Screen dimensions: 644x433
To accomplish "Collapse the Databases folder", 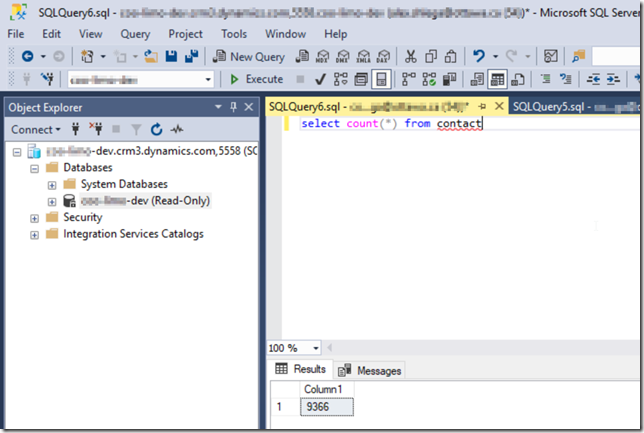I will 34,169.
